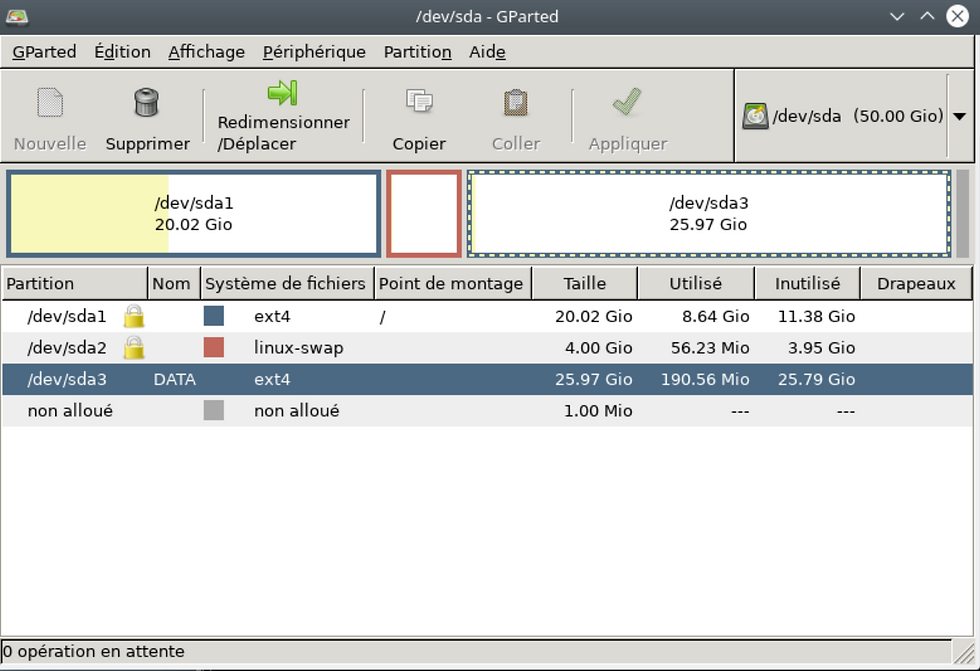Click the Copier toolbar icon
The height and width of the screenshot is (671, 980).
point(419,101)
